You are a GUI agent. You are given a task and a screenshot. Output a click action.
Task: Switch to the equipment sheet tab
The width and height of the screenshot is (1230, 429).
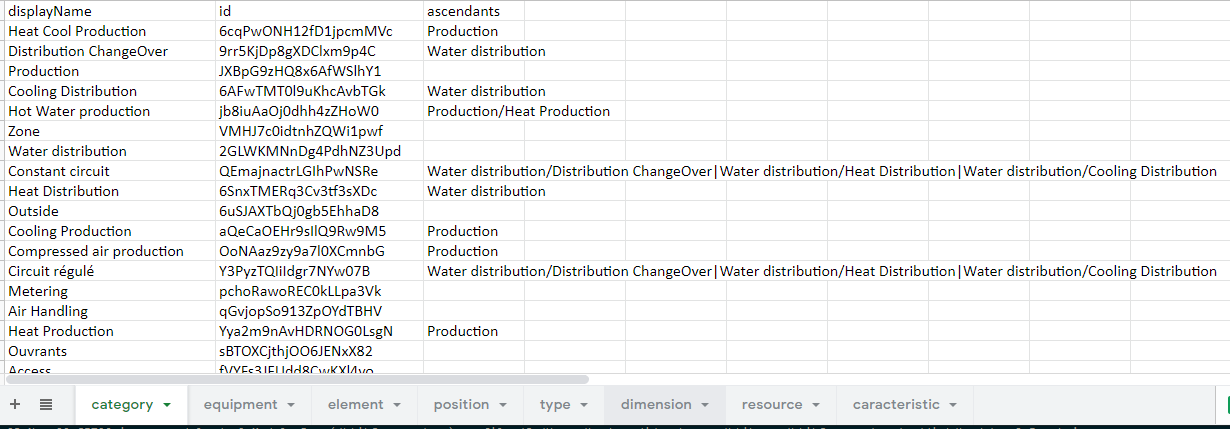point(240,405)
